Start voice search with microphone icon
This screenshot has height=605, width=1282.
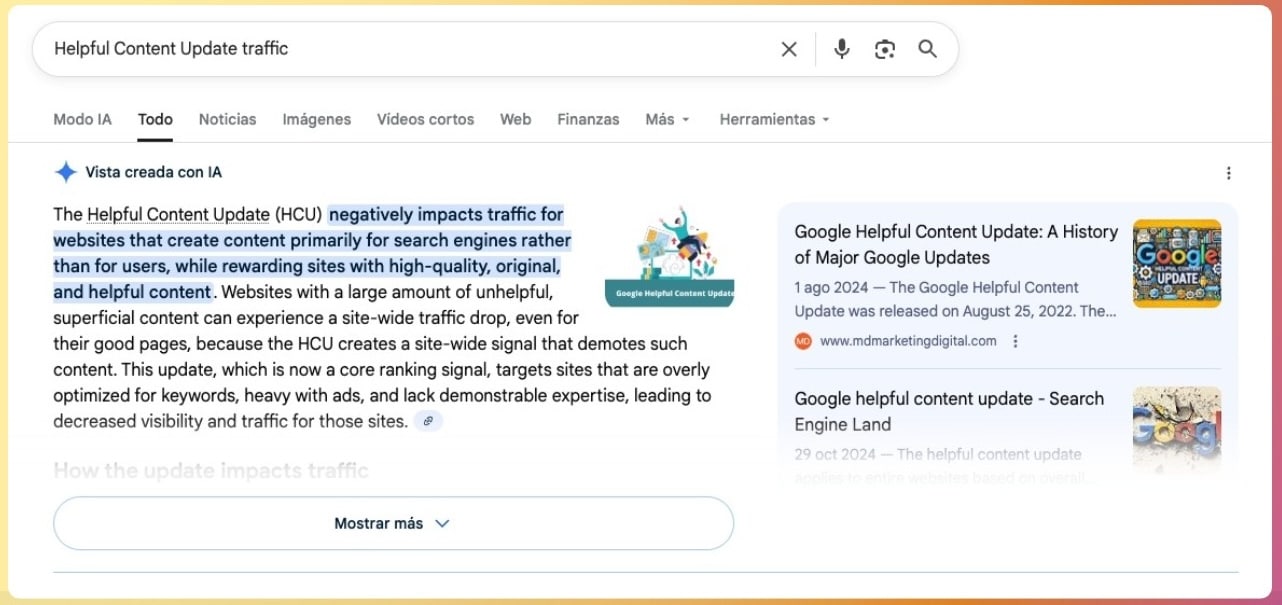pos(841,49)
